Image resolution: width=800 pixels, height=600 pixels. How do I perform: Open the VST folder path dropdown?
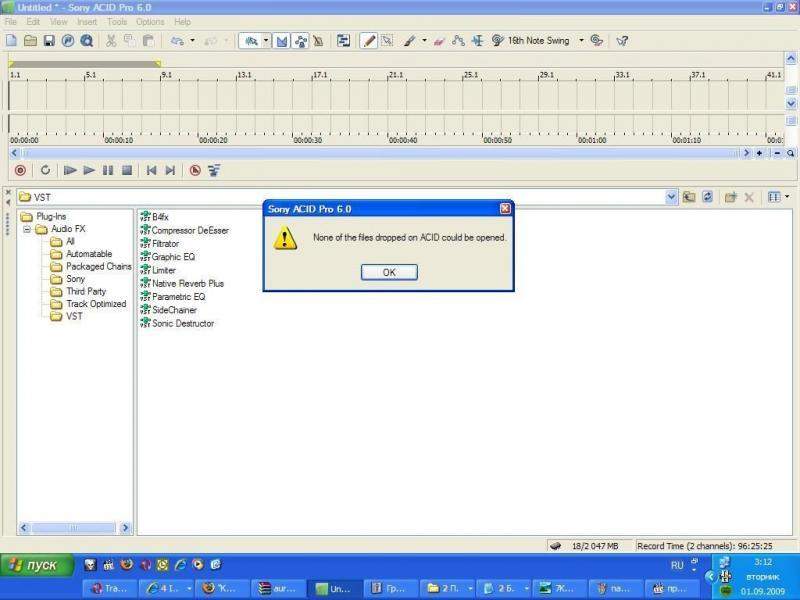coord(671,197)
